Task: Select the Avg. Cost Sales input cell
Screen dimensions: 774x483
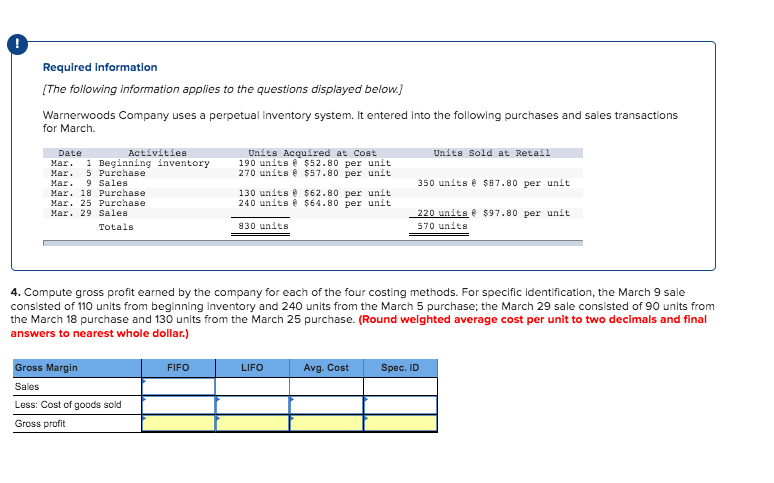Action: point(326,386)
